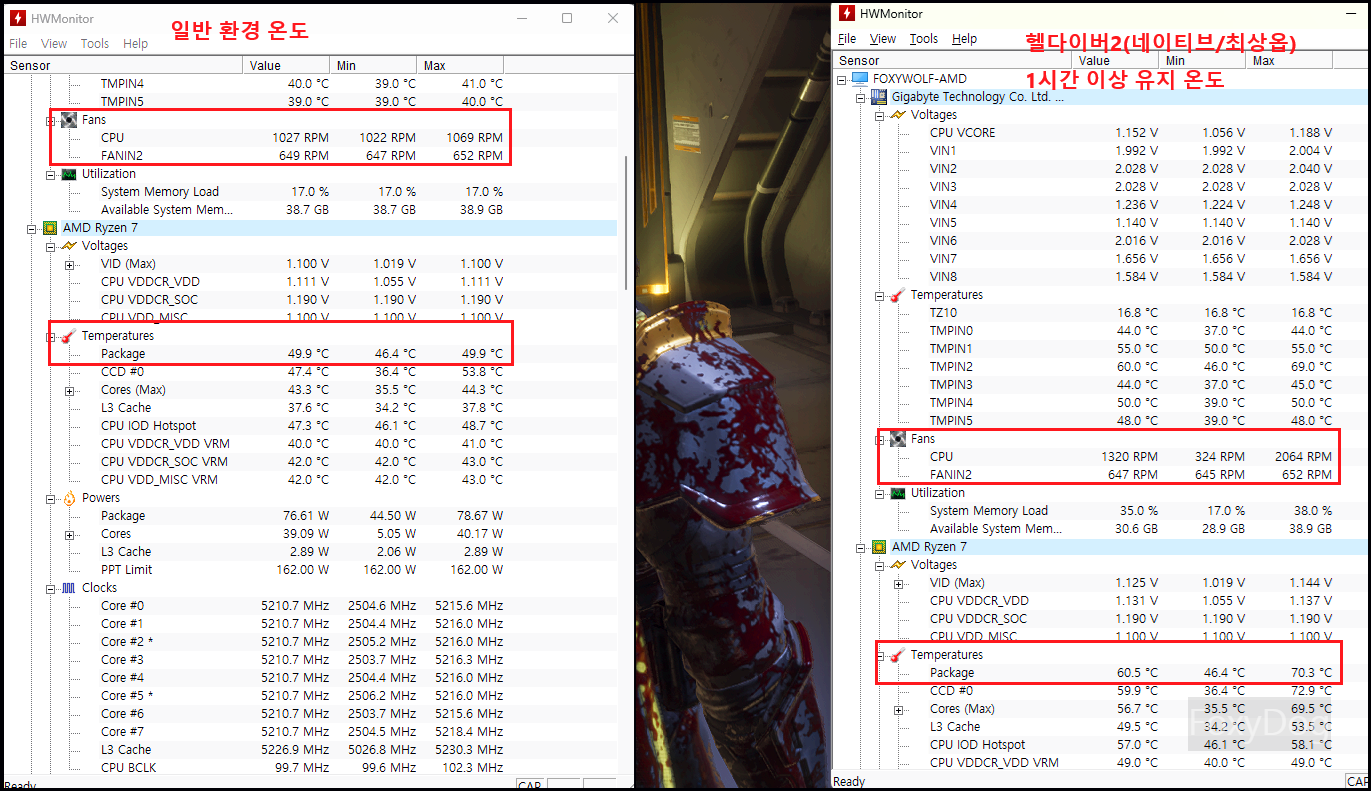Click the 70.3 °C Package max value

(1312, 673)
